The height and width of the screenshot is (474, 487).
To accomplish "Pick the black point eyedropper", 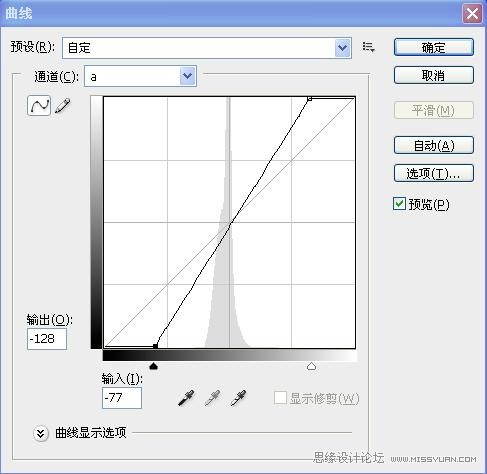I will pyautogui.click(x=186, y=398).
